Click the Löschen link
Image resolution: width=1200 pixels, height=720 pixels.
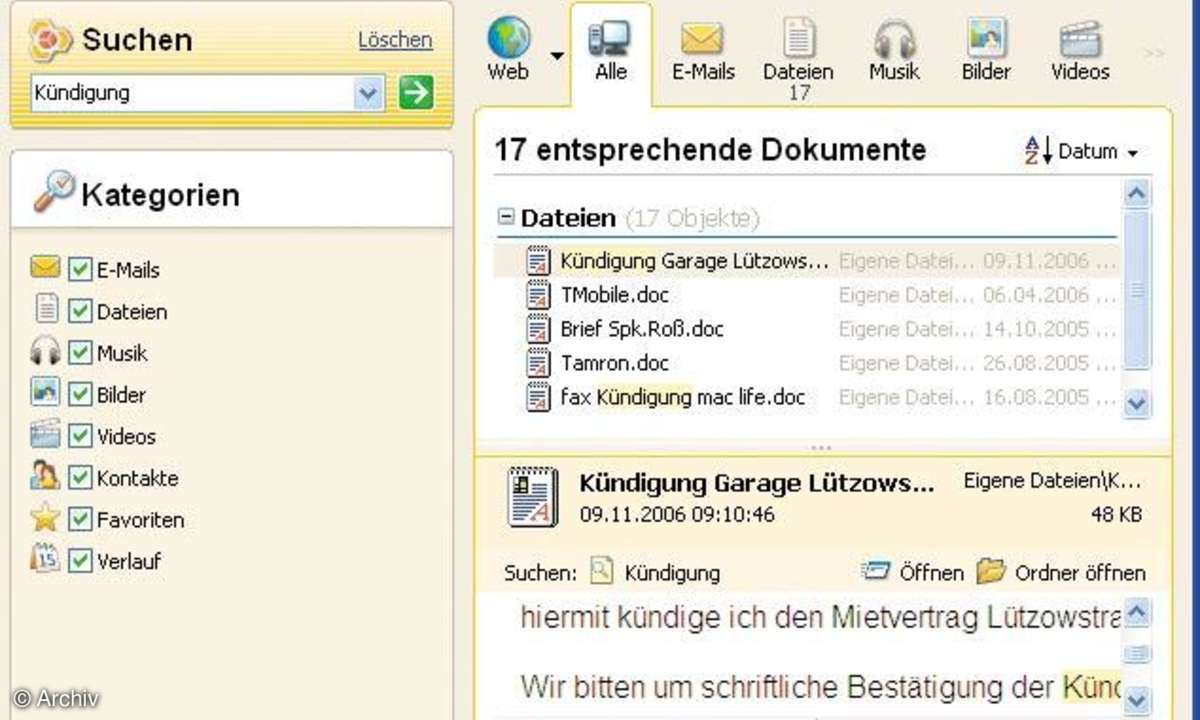(x=395, y=40)
